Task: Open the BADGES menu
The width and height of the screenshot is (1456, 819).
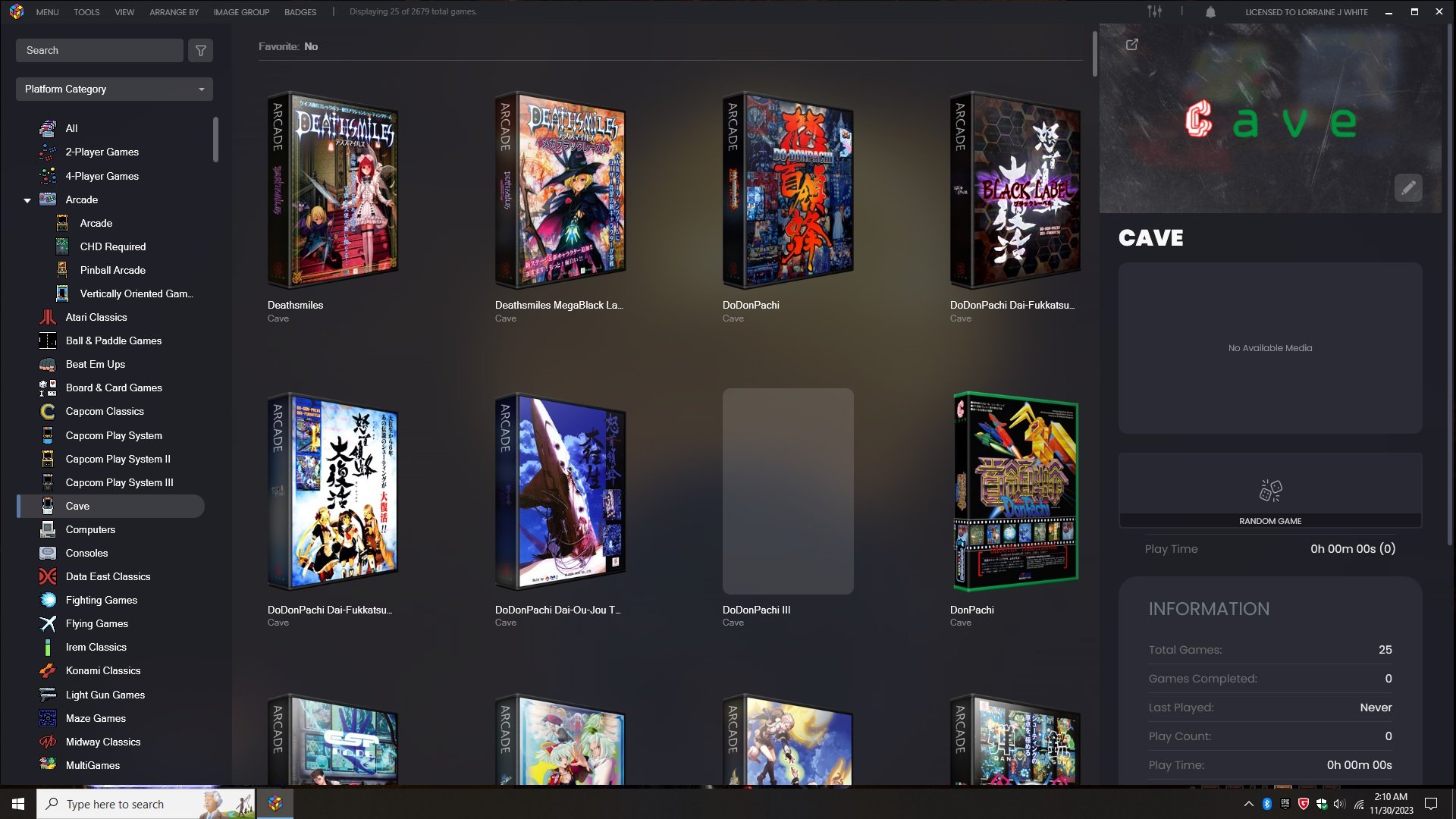Action: [300, 12]
